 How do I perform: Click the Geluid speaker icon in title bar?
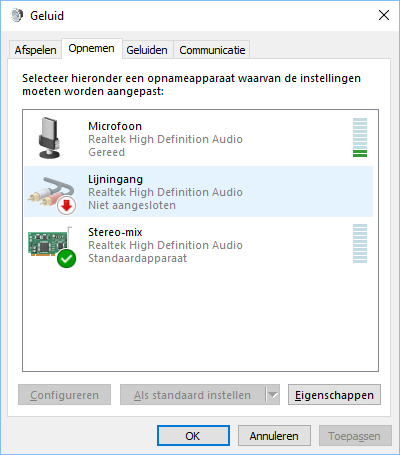point(17,15)
